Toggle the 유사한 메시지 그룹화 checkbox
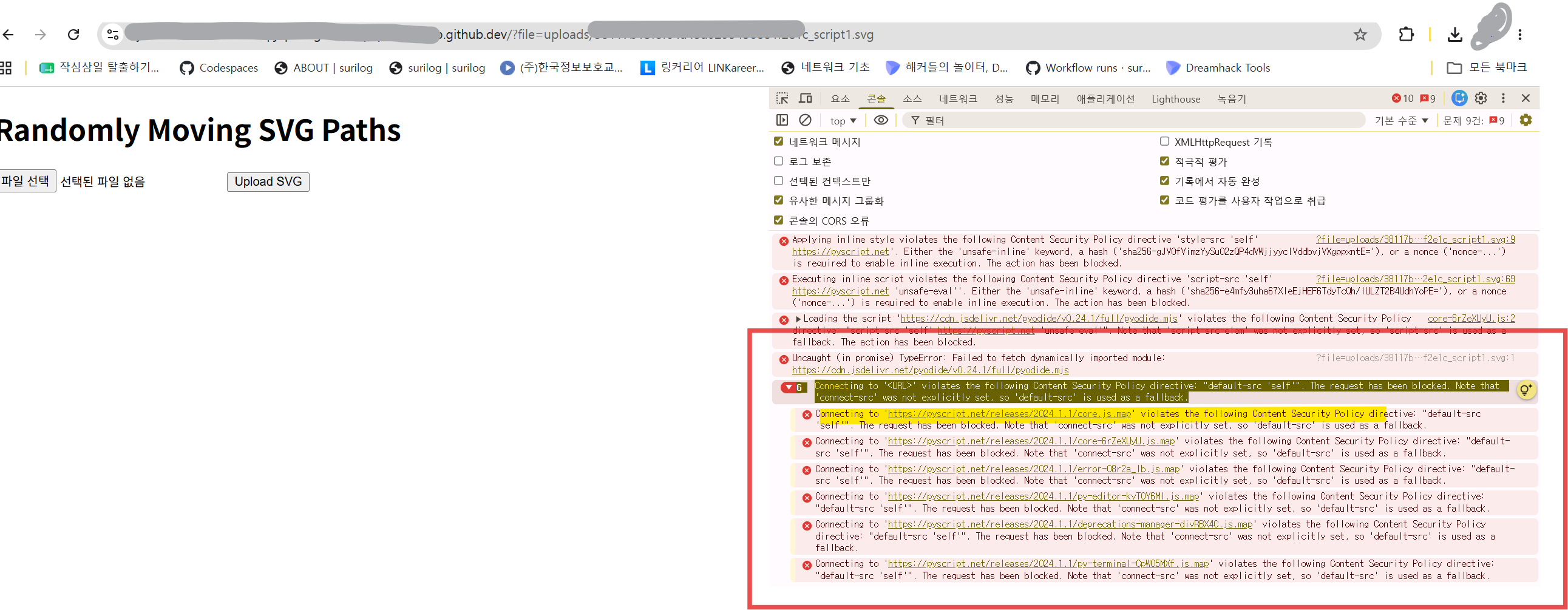The image size is (1568, 610). 778,200
